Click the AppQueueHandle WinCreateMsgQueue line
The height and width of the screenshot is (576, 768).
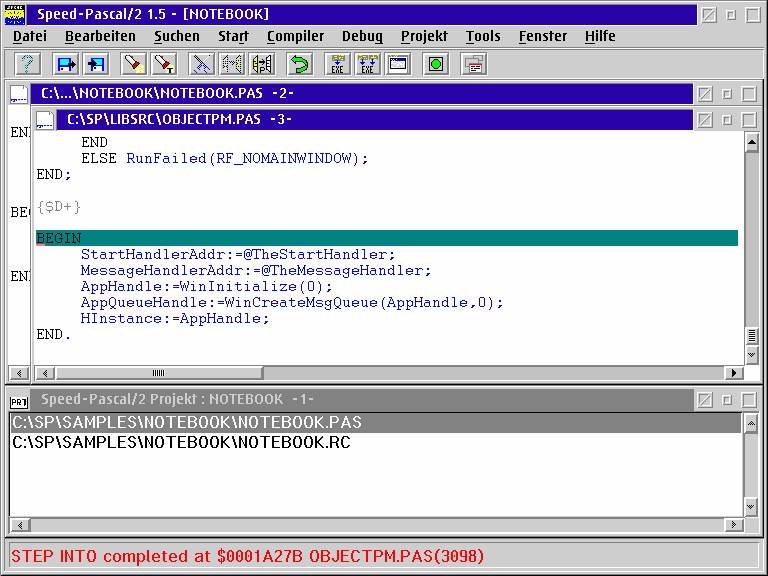point(292,303)
